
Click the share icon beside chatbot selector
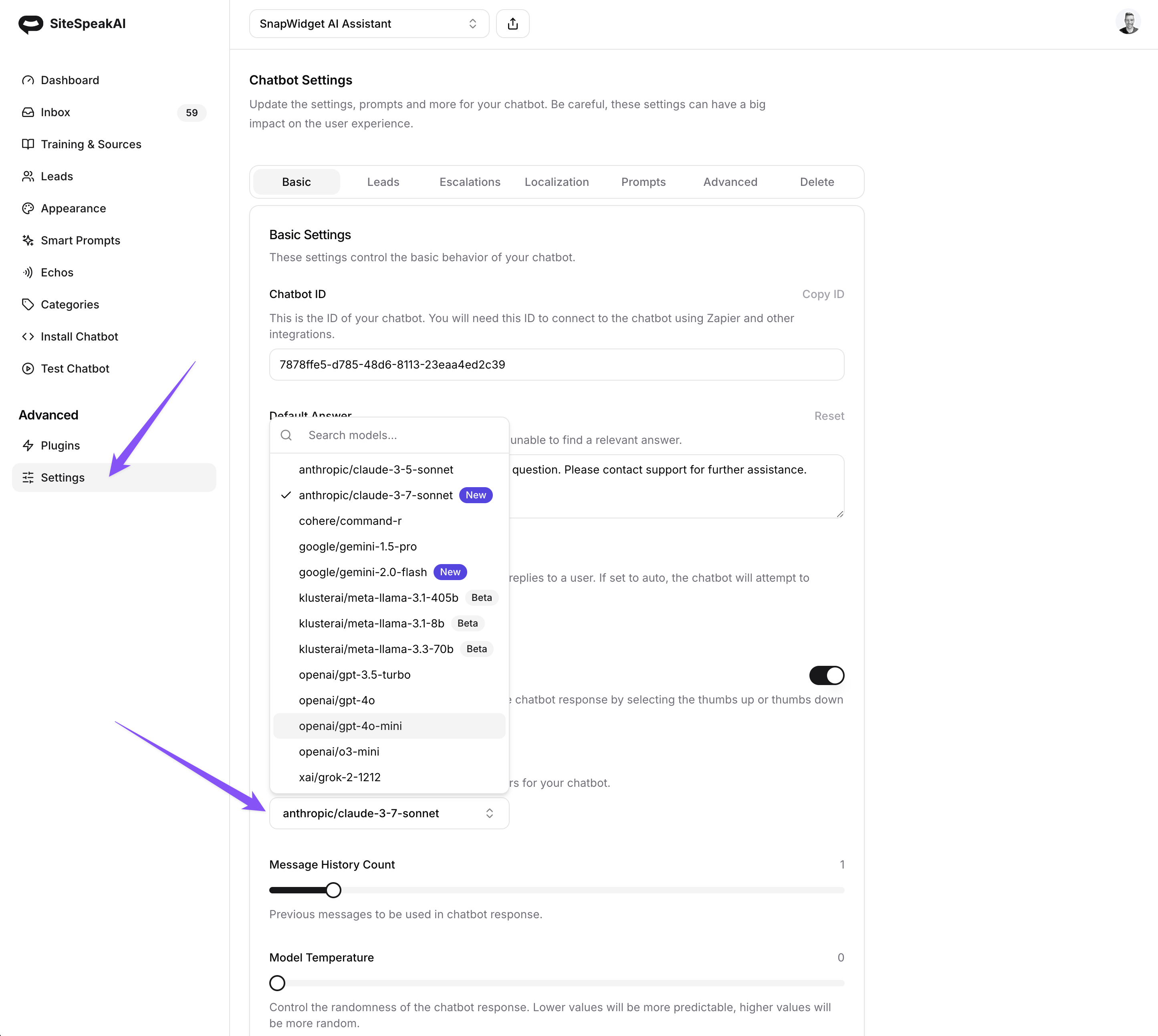click(x=512, y=24)
